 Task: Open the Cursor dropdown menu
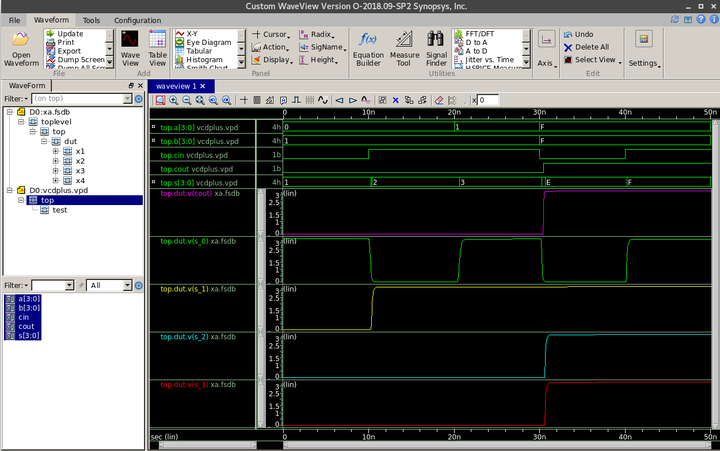(271, 34)
